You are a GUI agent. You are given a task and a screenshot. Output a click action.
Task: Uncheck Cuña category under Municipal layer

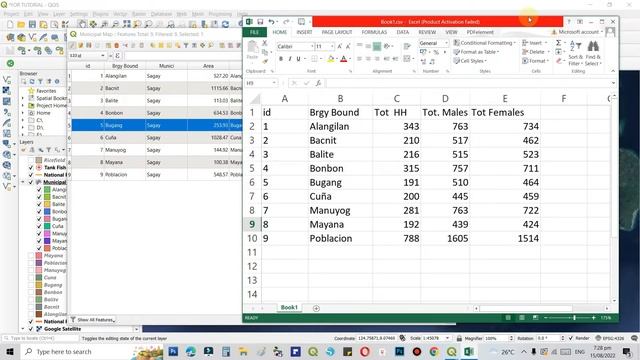point(39,226)
